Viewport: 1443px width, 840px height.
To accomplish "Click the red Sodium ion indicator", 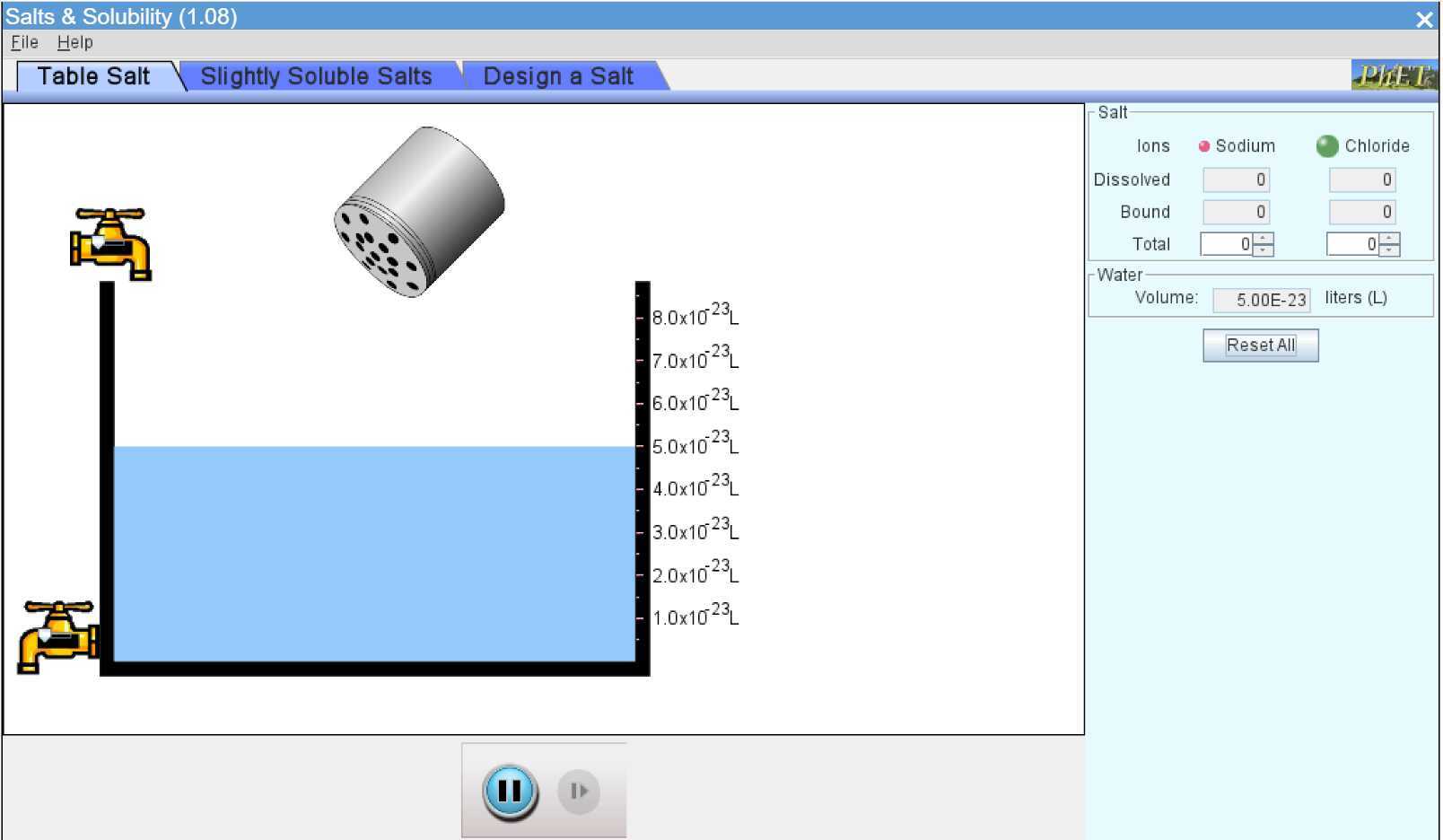I will click(x=1203, y=145).
